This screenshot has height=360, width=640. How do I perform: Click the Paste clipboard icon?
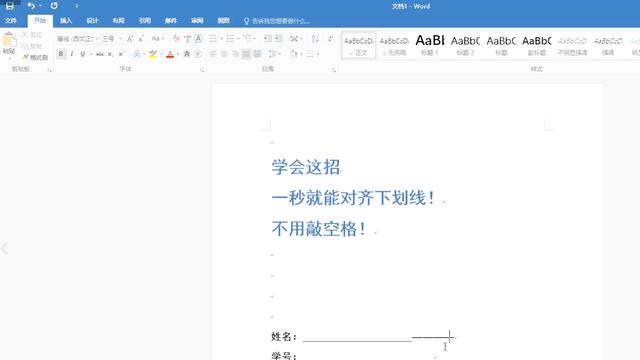[x=9, y=41]
